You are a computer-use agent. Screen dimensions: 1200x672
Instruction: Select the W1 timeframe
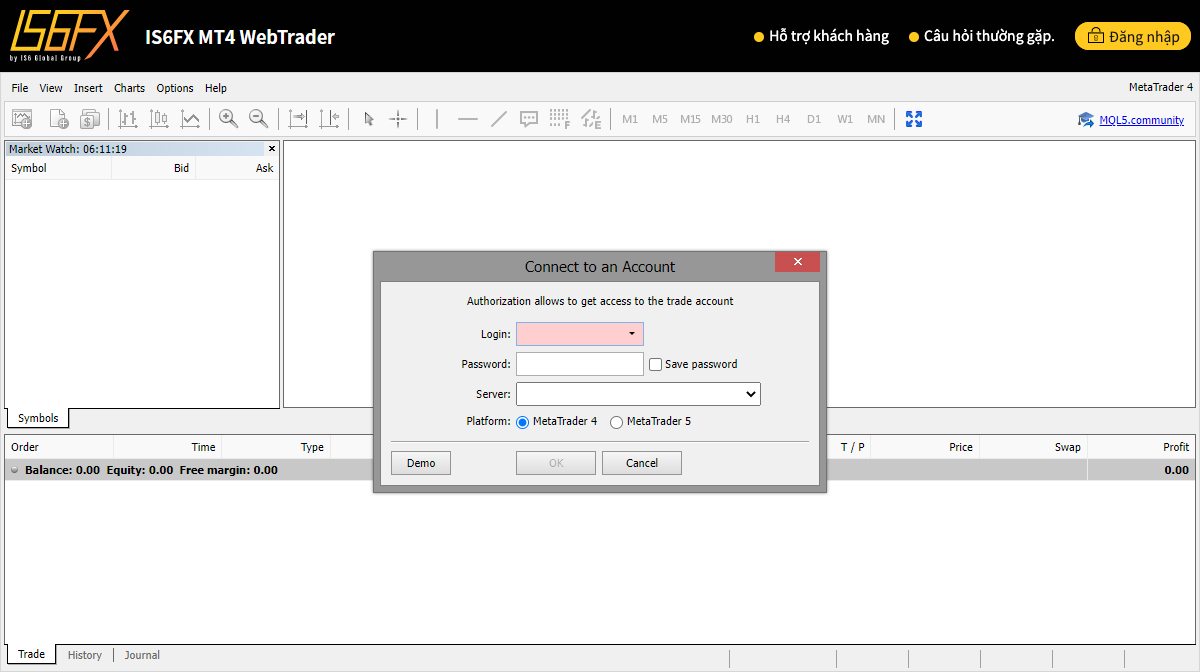(845, 119)
